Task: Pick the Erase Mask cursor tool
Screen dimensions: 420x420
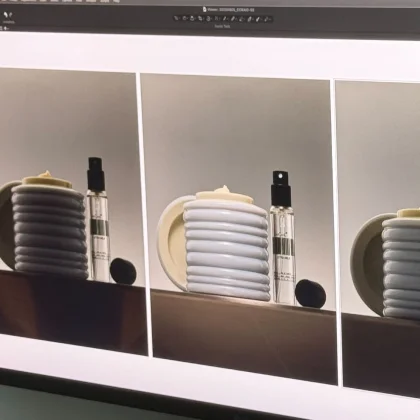Action: (241, 19)
